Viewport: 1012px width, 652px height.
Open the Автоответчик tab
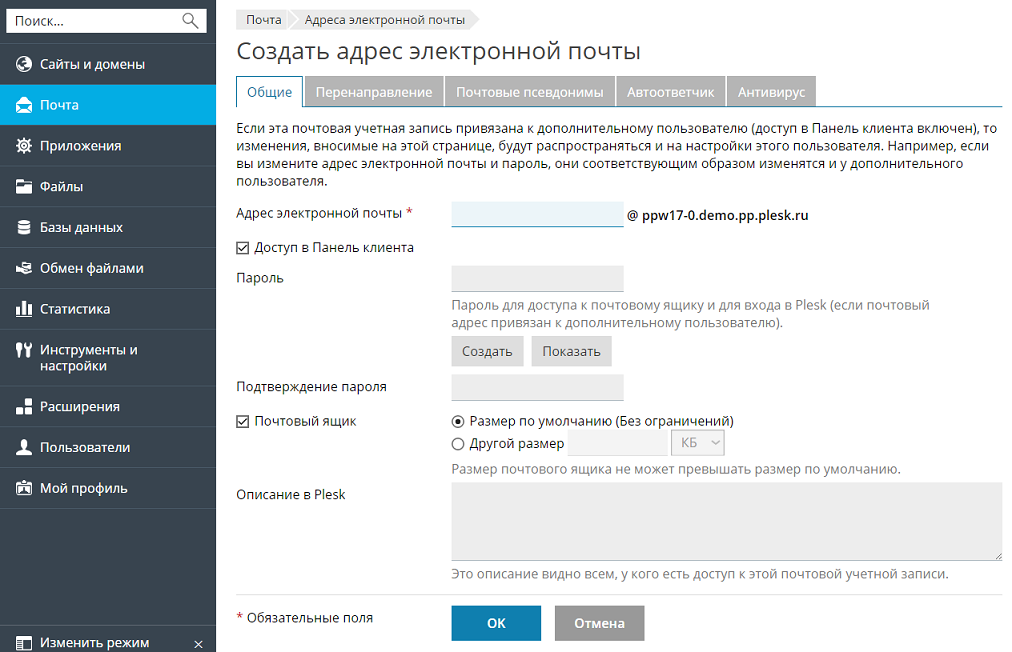pos(670,92)
